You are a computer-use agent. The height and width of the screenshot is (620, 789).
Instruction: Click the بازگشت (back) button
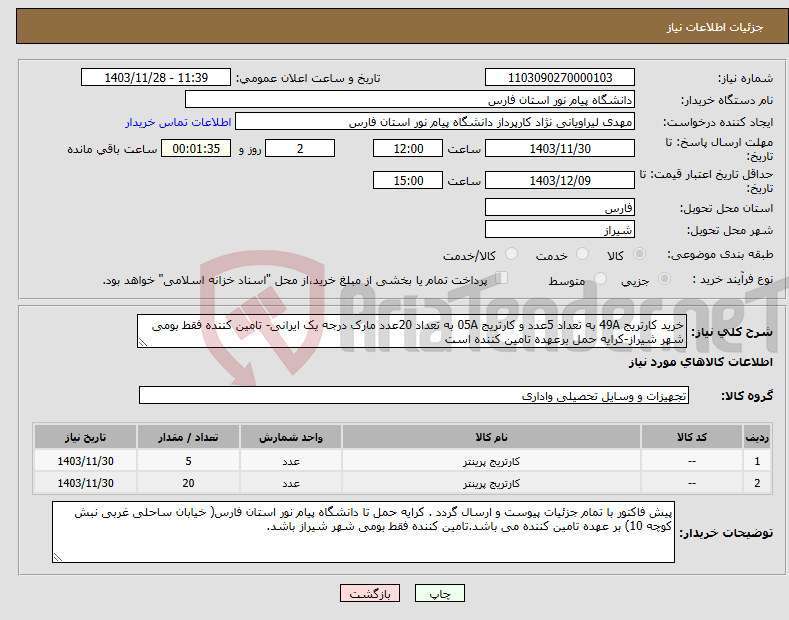coord(370,593)
